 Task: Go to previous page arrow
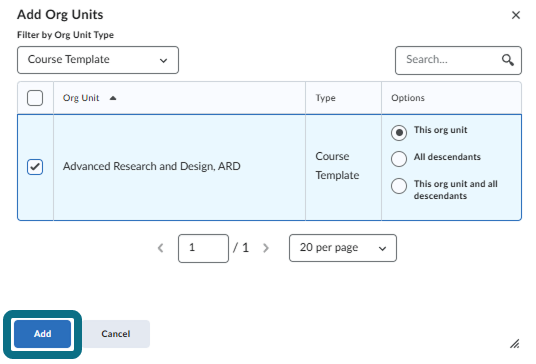pyautogui.click(x=160, y=248)
